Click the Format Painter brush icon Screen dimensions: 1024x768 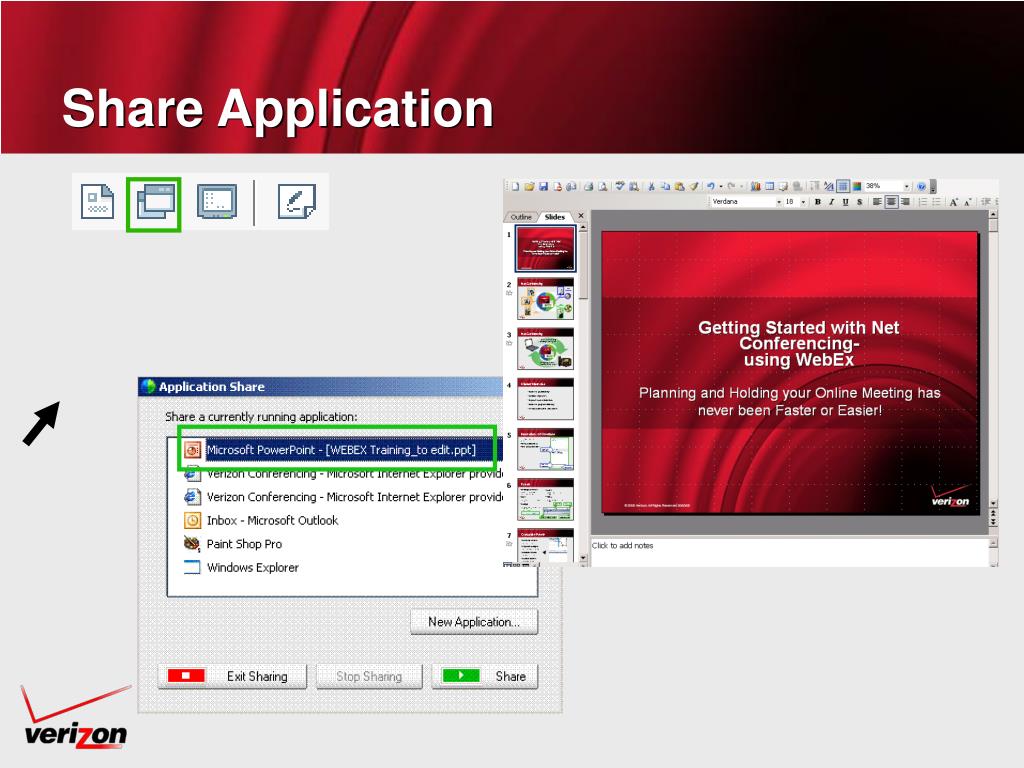click(x=694, y=186)
